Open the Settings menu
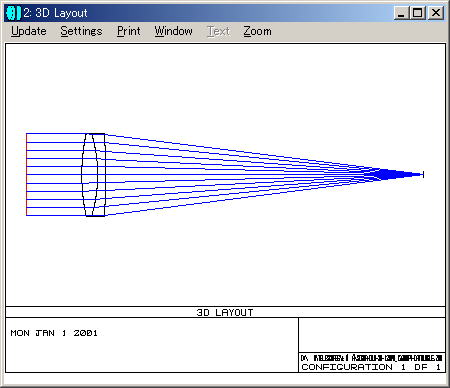This screenshot has height=388, width=450. coord(81,31)
